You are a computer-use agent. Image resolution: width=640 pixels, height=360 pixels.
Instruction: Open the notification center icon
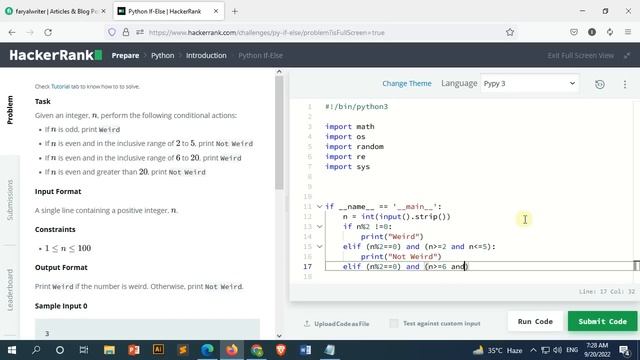click(x=624, y=350)
